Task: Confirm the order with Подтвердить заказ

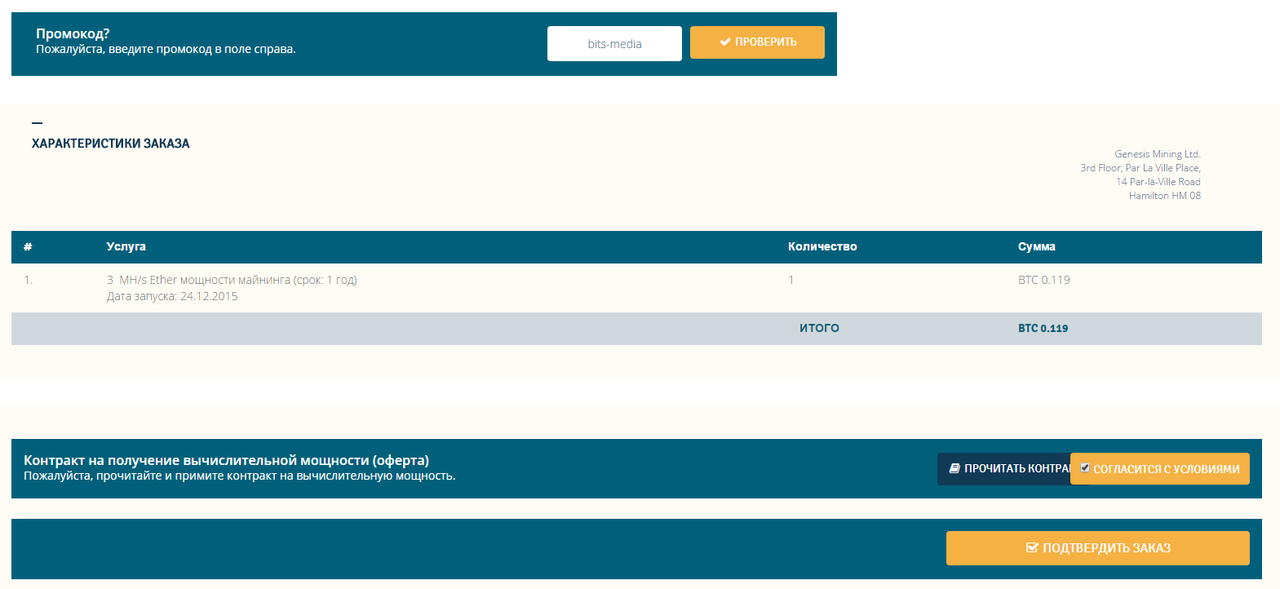Action: 1098,548
